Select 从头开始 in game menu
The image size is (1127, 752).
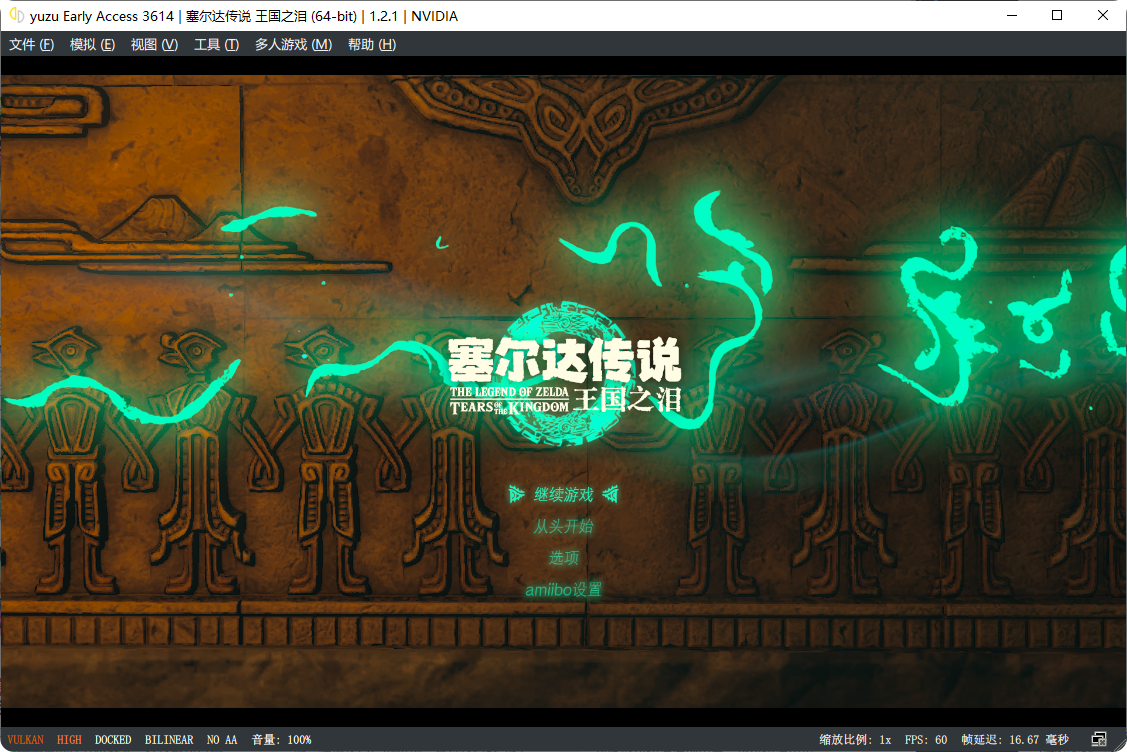[564, 526]
